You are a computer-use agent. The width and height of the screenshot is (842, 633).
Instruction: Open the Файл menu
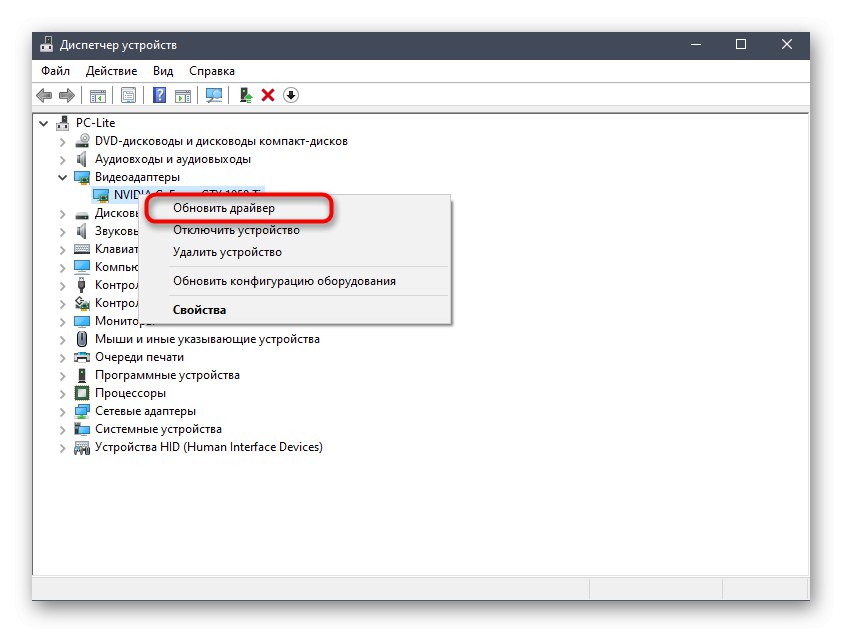coord(55,70)
